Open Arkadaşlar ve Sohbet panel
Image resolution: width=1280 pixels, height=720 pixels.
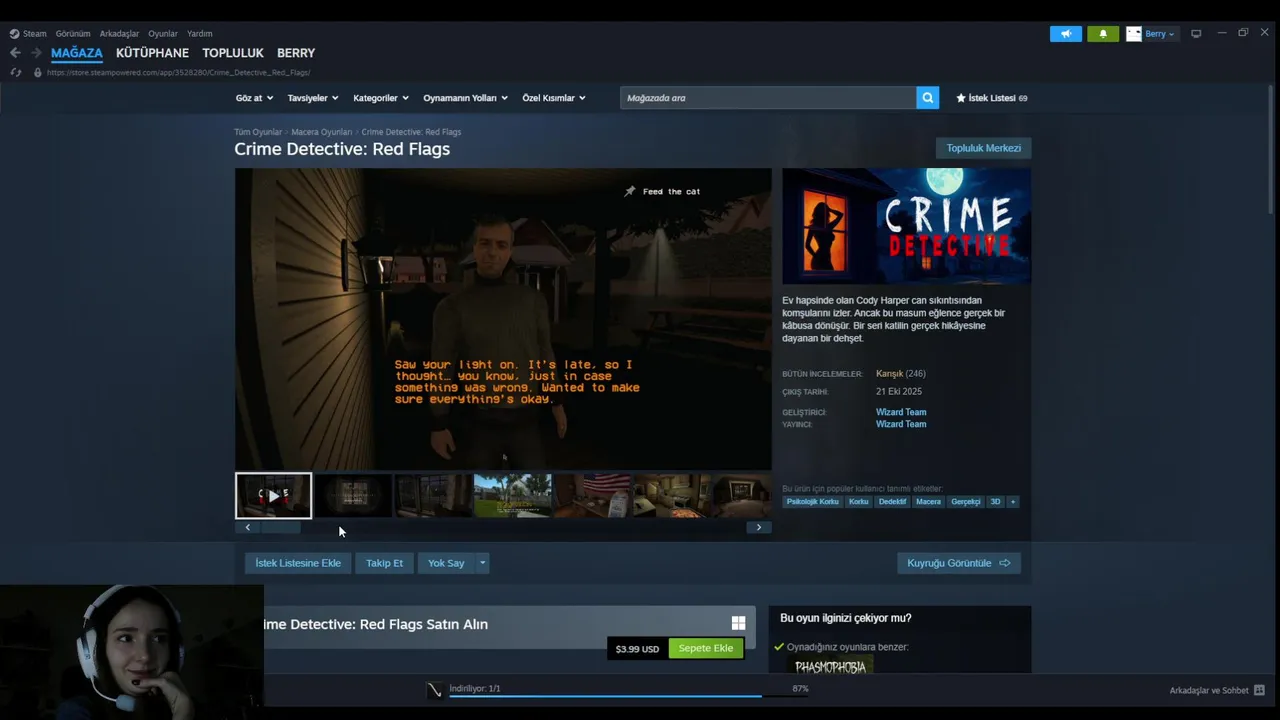pyautogui.click(x=1217, y=690)
